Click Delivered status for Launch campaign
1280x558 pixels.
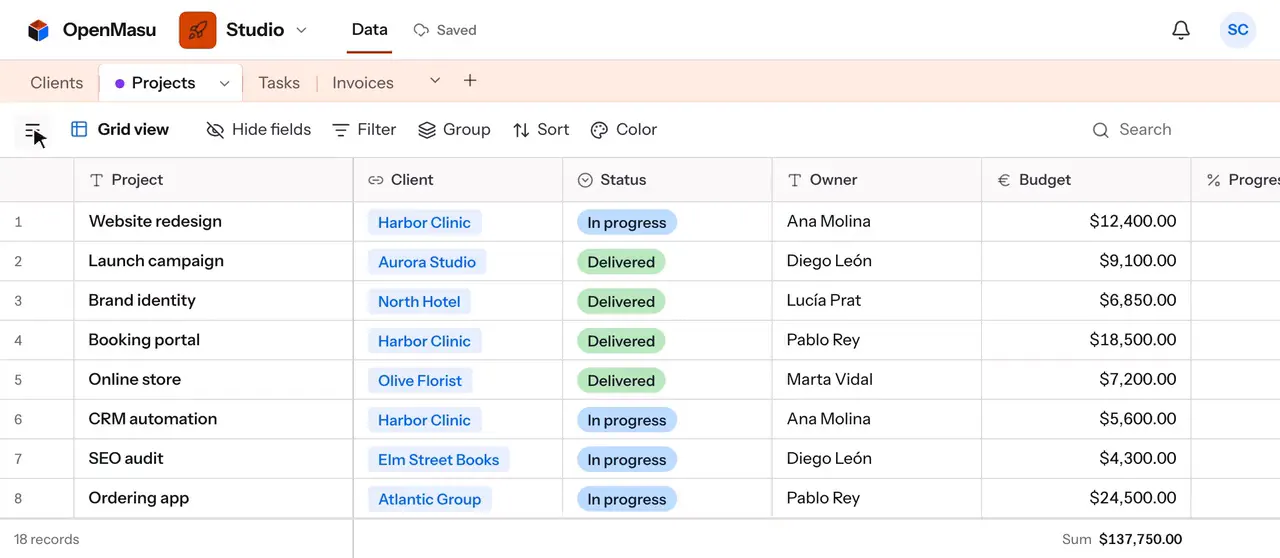621,262
